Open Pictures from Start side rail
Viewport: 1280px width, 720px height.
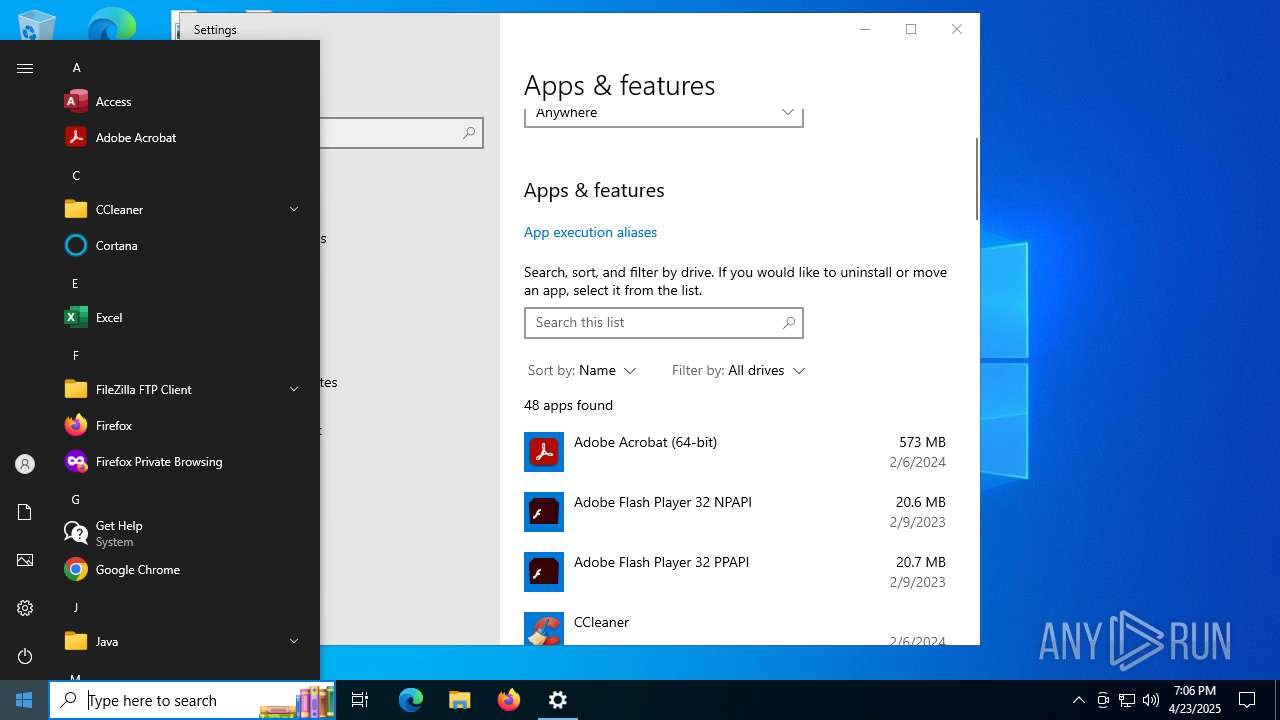coord(25,560)
